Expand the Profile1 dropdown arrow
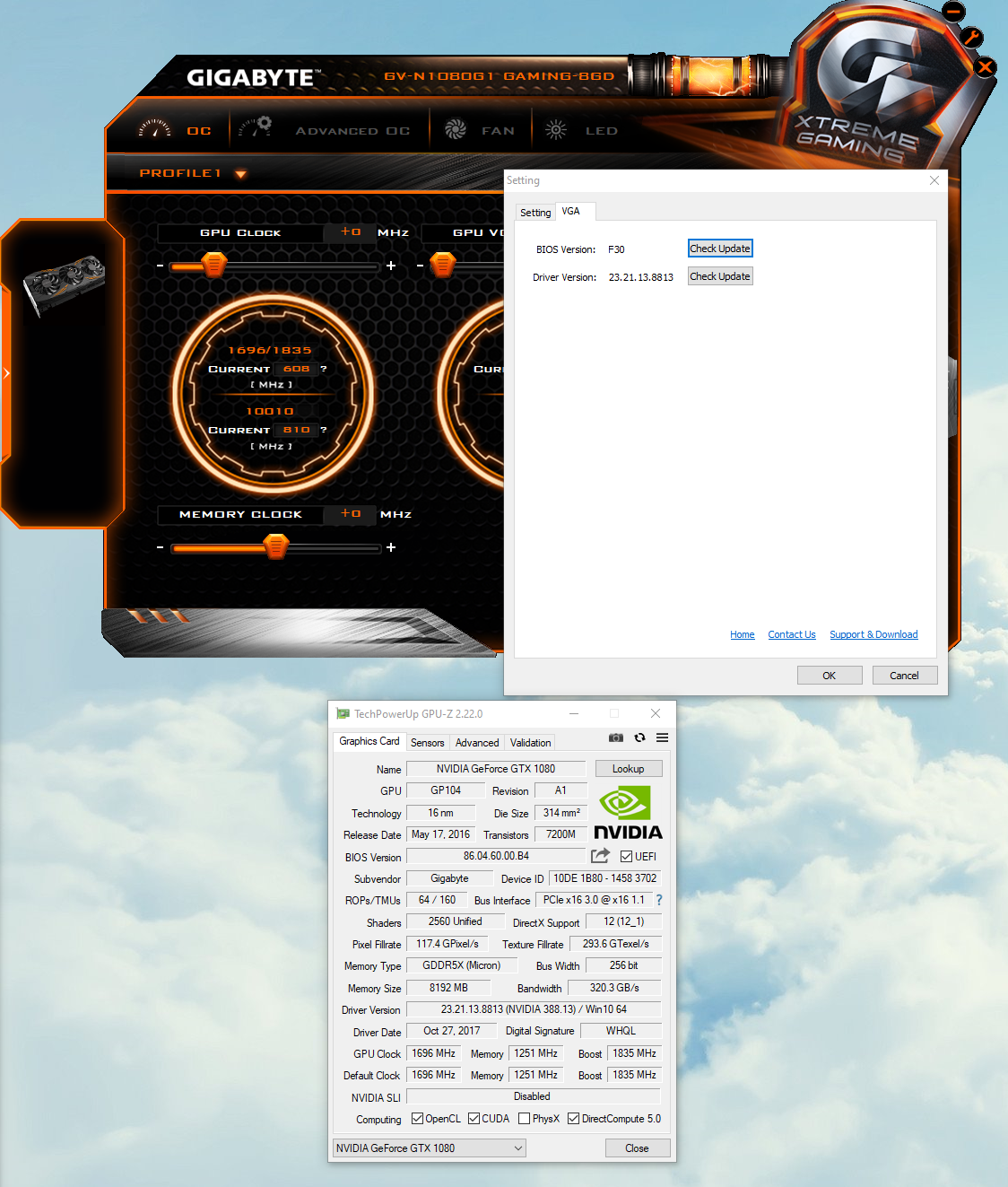The height and width of the screenshot is (1187, 1008). click(x=240, y=174)
